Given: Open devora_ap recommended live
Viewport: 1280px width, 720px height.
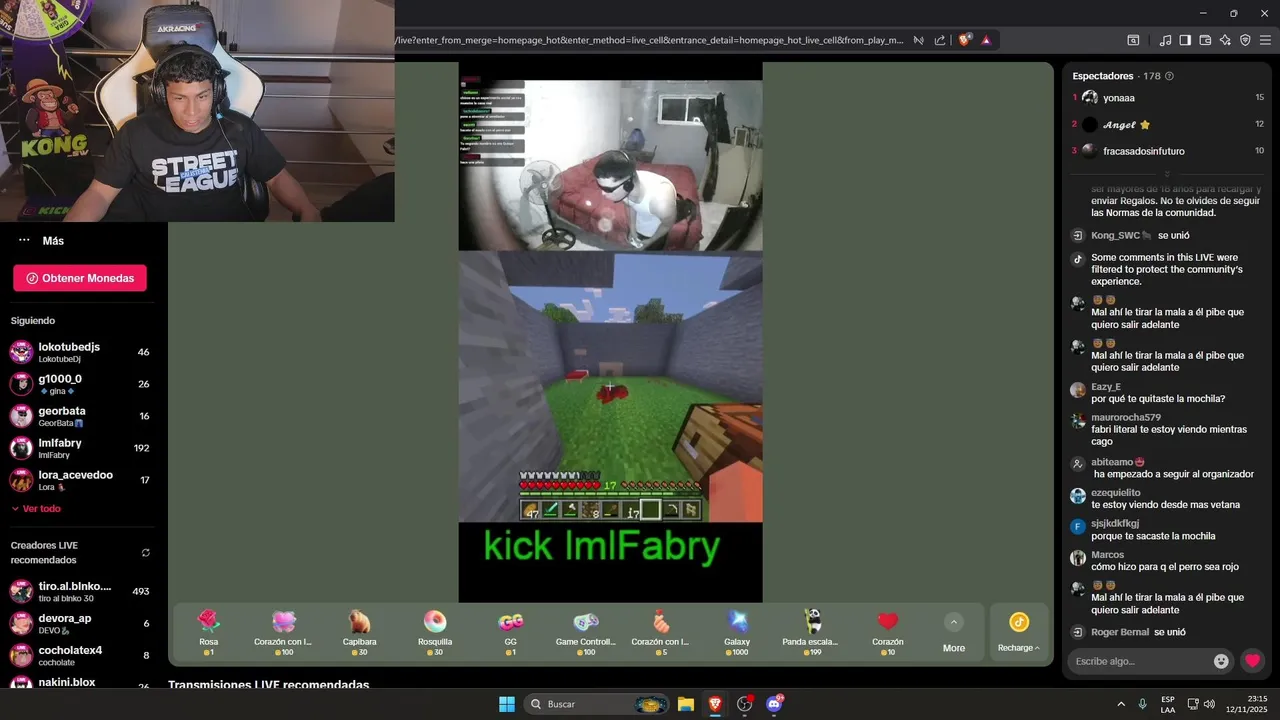Looking at the screenshot, I should point(80,623).
